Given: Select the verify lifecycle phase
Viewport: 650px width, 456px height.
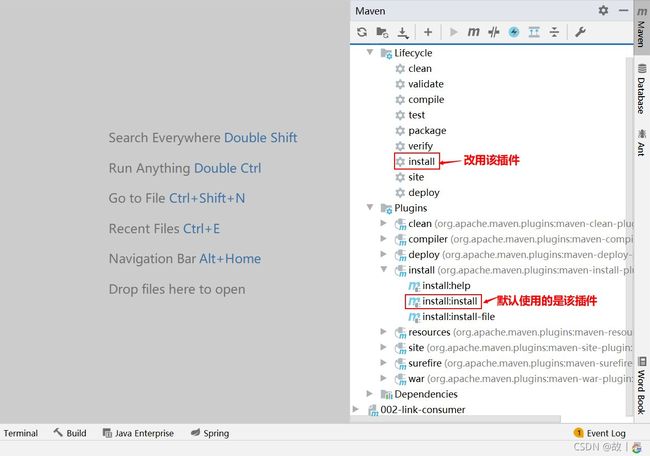Looking at the screenshot, I should click(x=420, y=146).
